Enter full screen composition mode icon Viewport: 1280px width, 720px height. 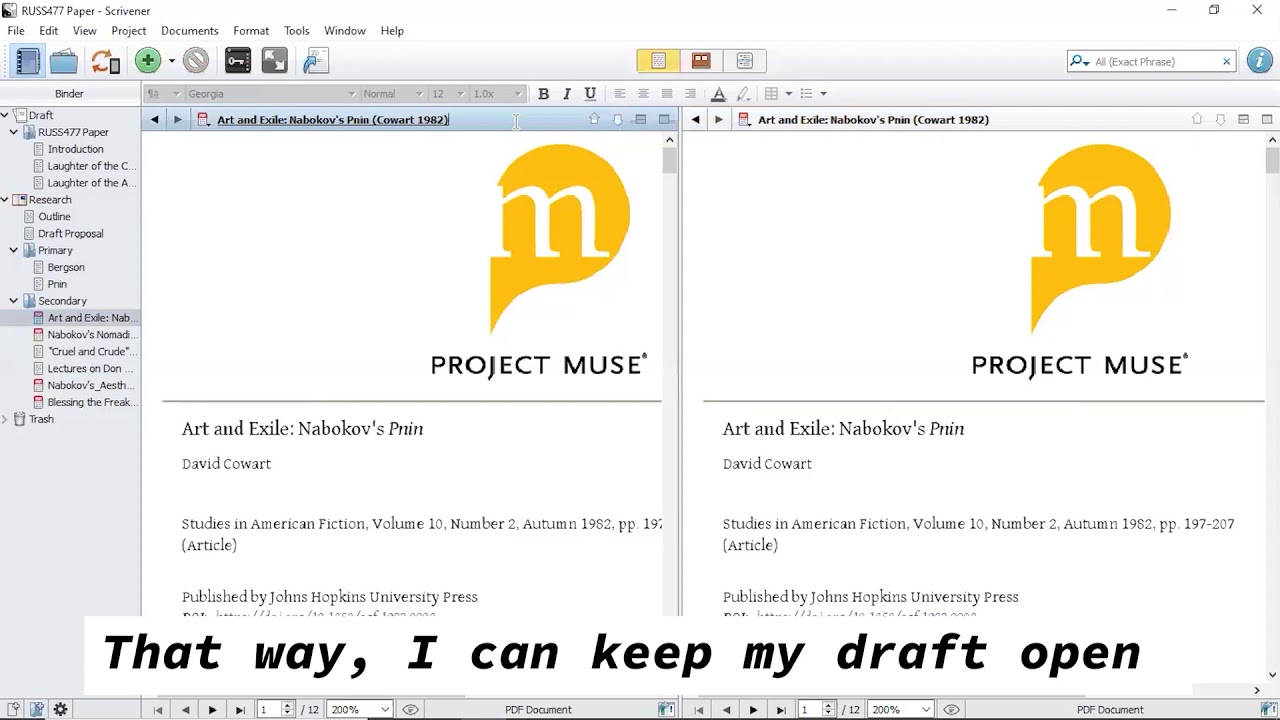pos(274,61)
